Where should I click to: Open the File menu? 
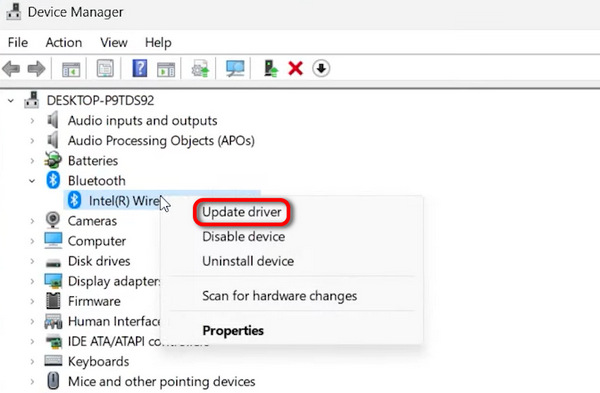pos(18,42)
